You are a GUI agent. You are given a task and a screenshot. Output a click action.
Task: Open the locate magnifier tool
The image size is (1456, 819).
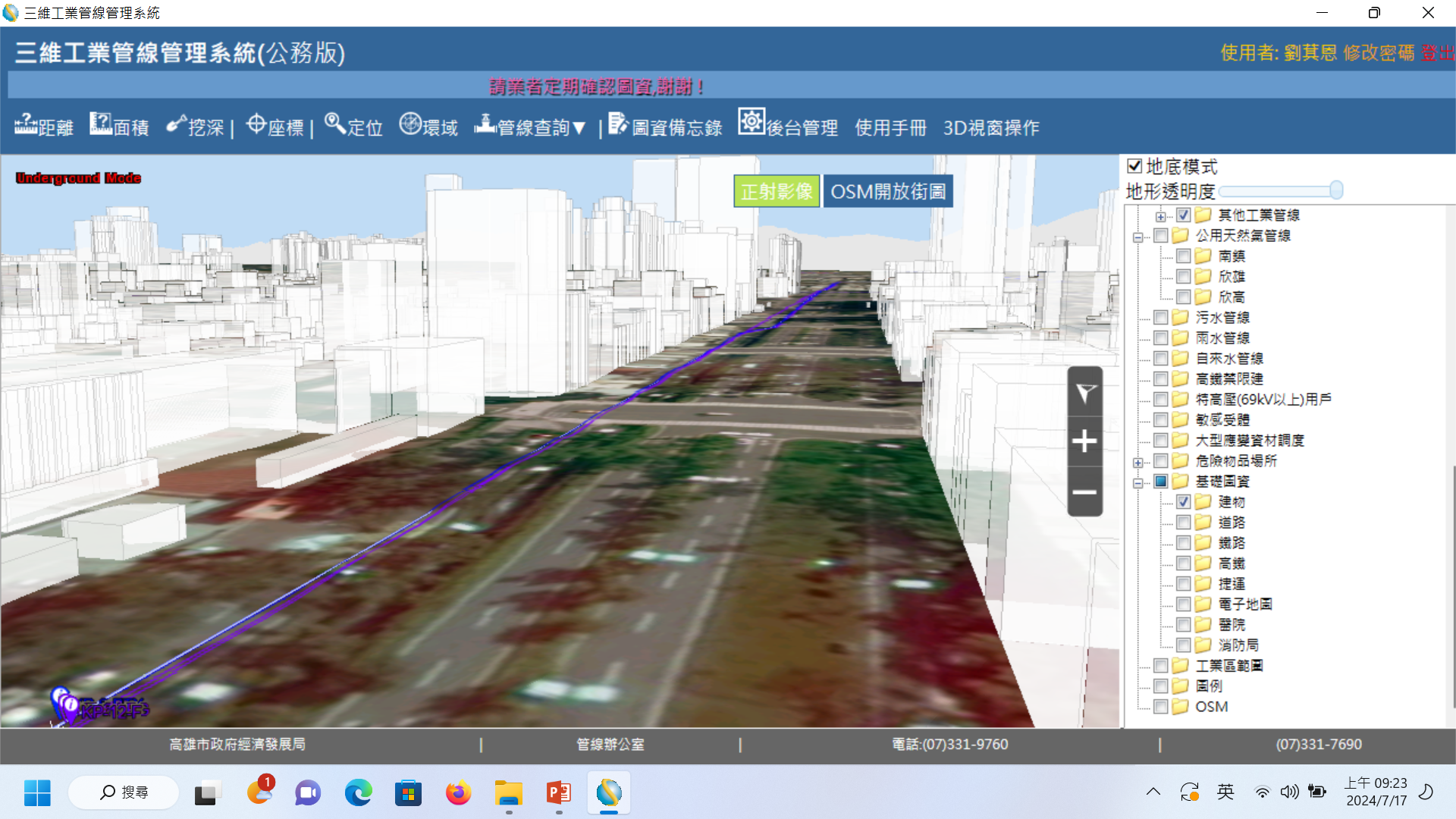tap(334, 124)
